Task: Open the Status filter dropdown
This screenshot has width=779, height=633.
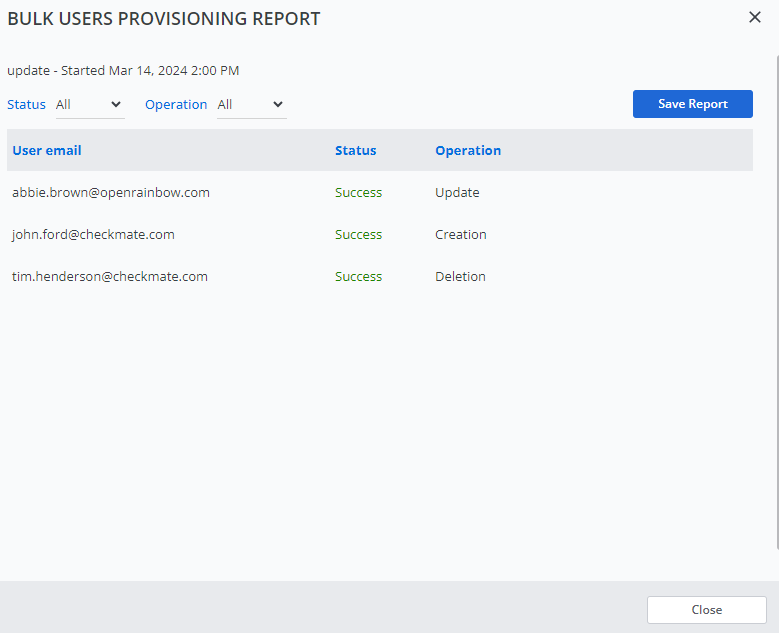Action: (x=89, y=105)
